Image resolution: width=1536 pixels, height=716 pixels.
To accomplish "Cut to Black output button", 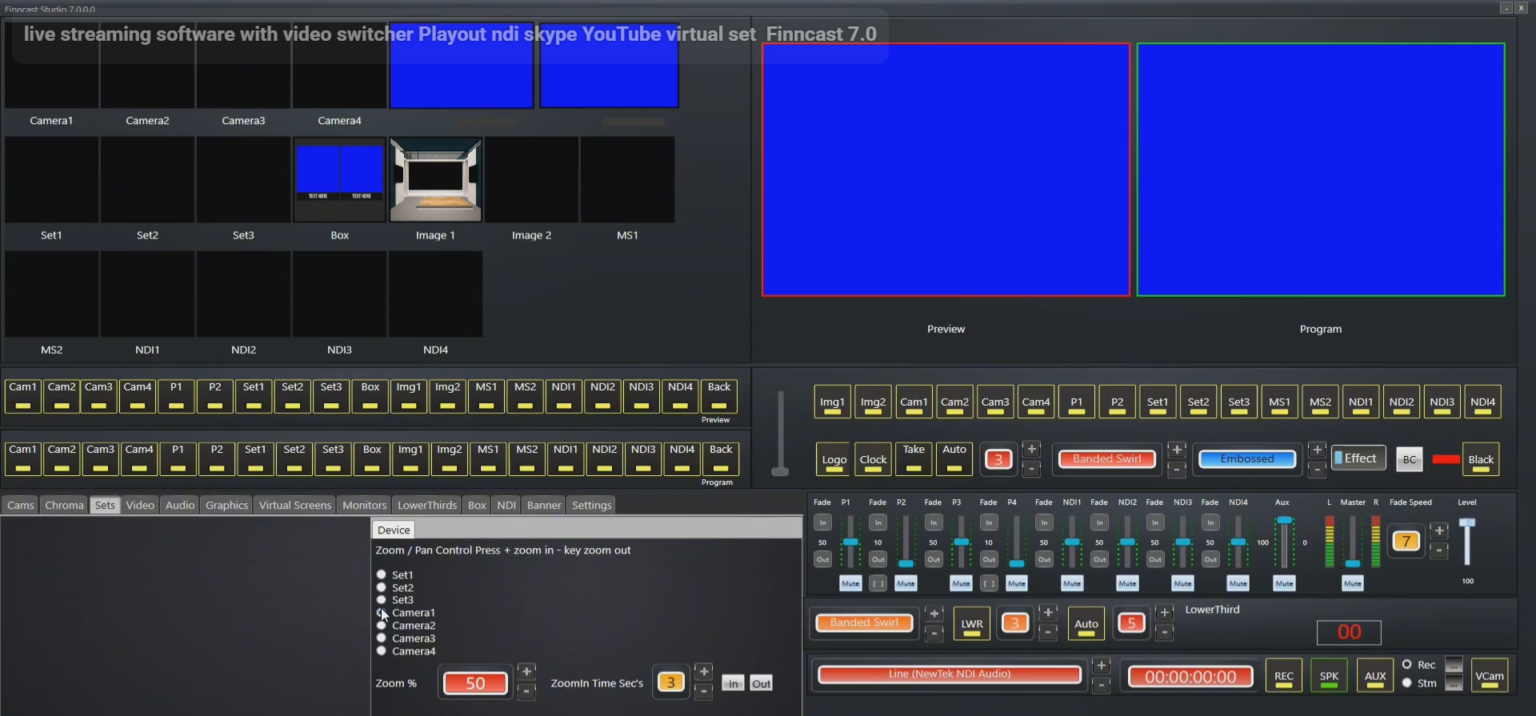I will (1480, 459).
